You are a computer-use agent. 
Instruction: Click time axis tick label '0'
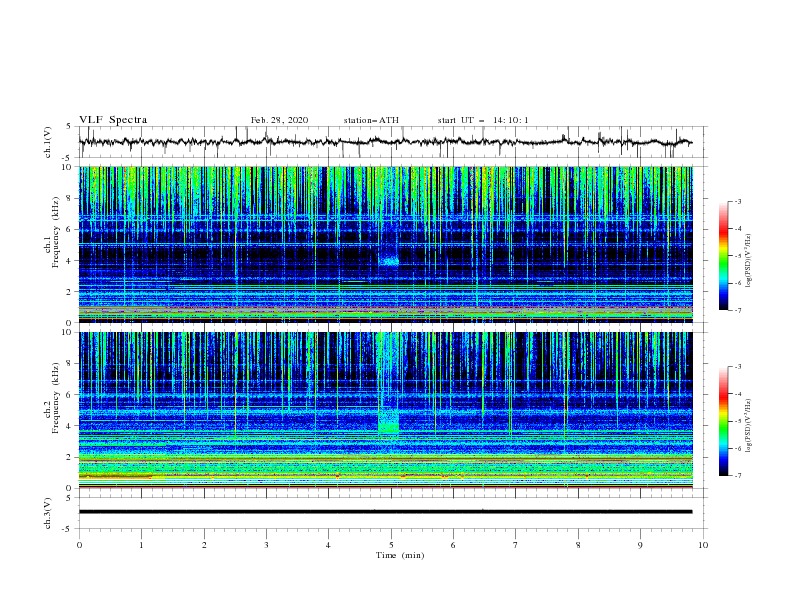[79, 545]
